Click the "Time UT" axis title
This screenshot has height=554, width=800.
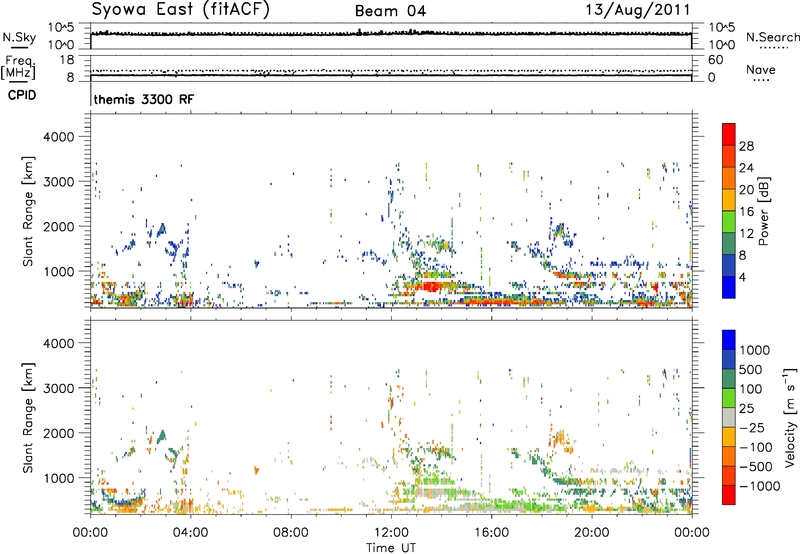click(391, 548)
